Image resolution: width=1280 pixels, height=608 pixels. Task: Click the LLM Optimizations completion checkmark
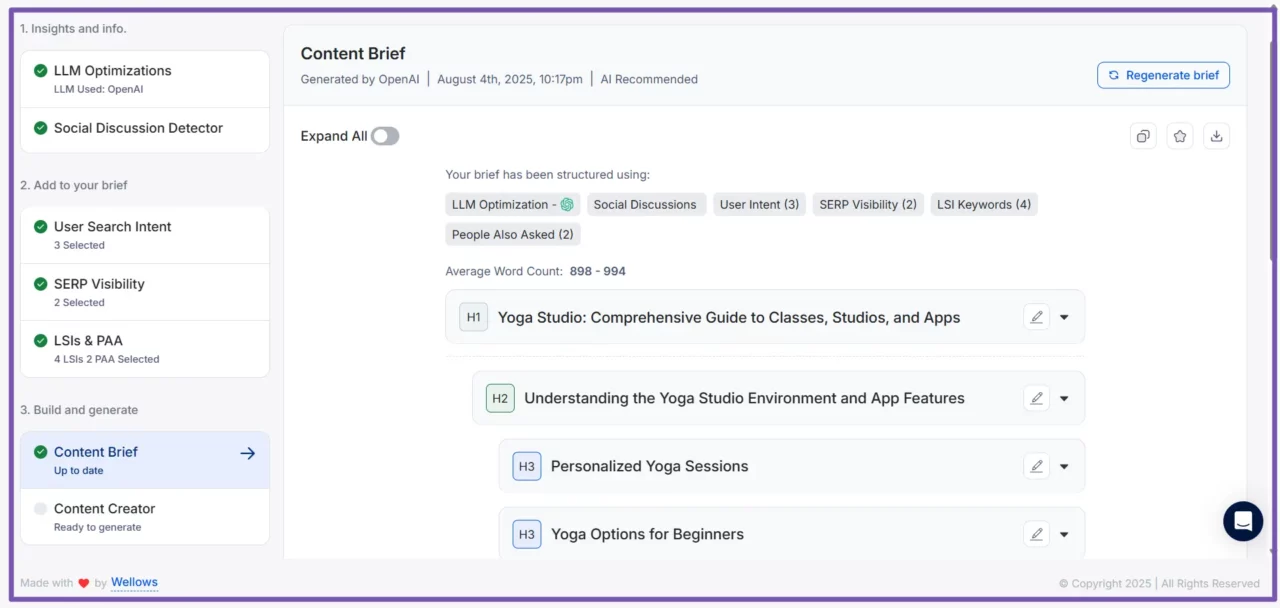tap(41, 70)
